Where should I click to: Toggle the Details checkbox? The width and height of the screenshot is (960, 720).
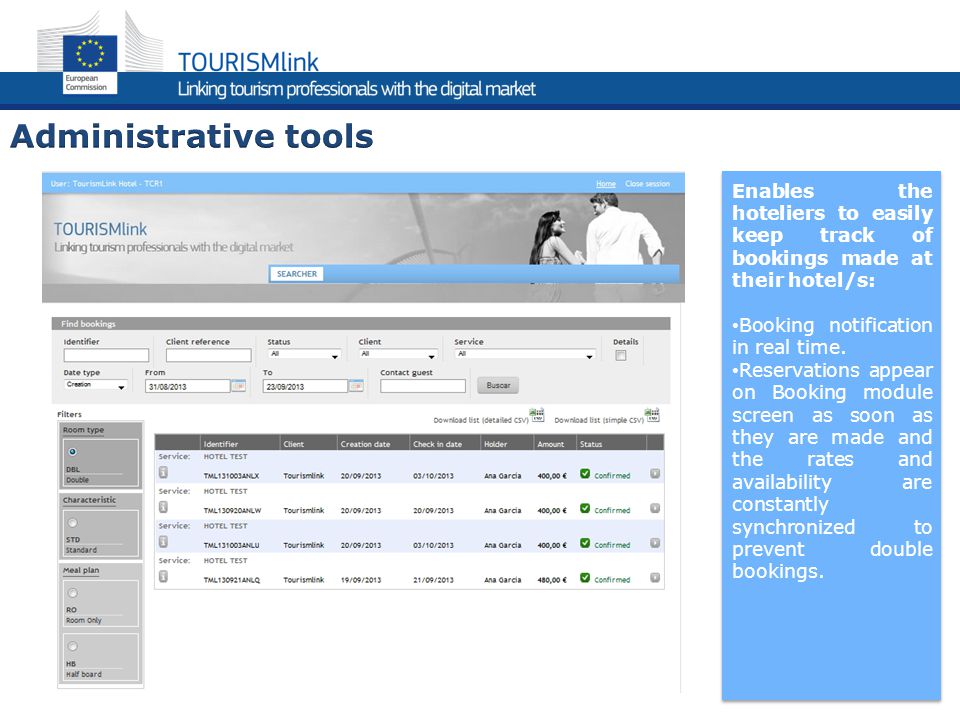[x=621, y=356]
